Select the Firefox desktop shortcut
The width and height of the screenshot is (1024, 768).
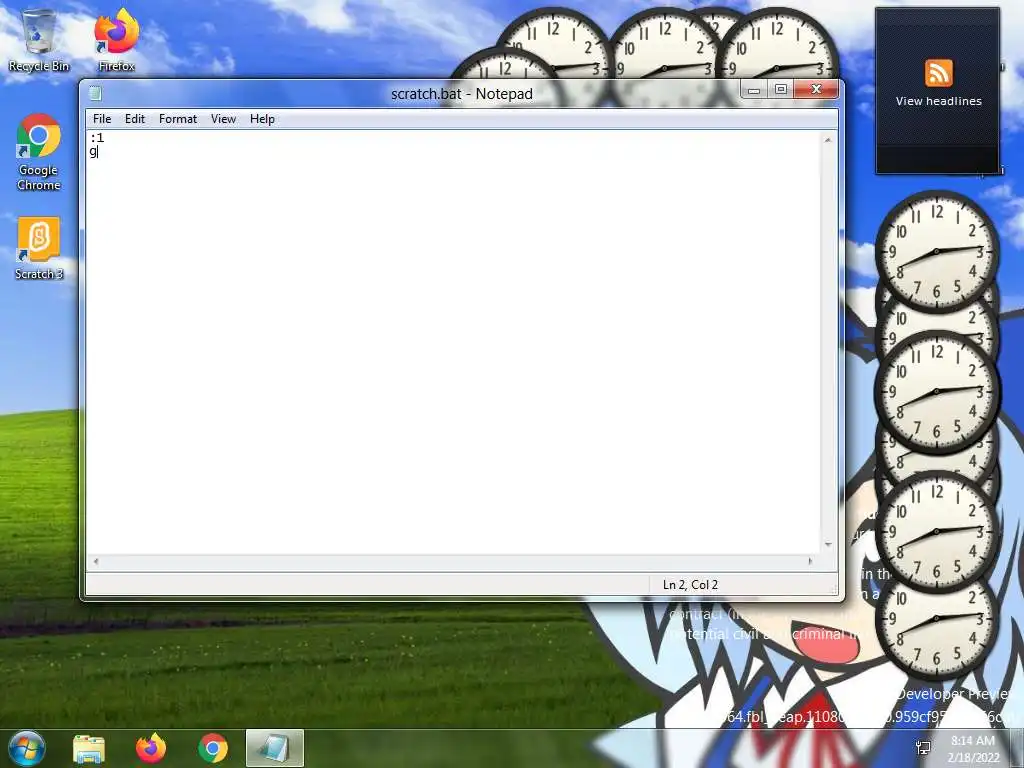point(116,40)
